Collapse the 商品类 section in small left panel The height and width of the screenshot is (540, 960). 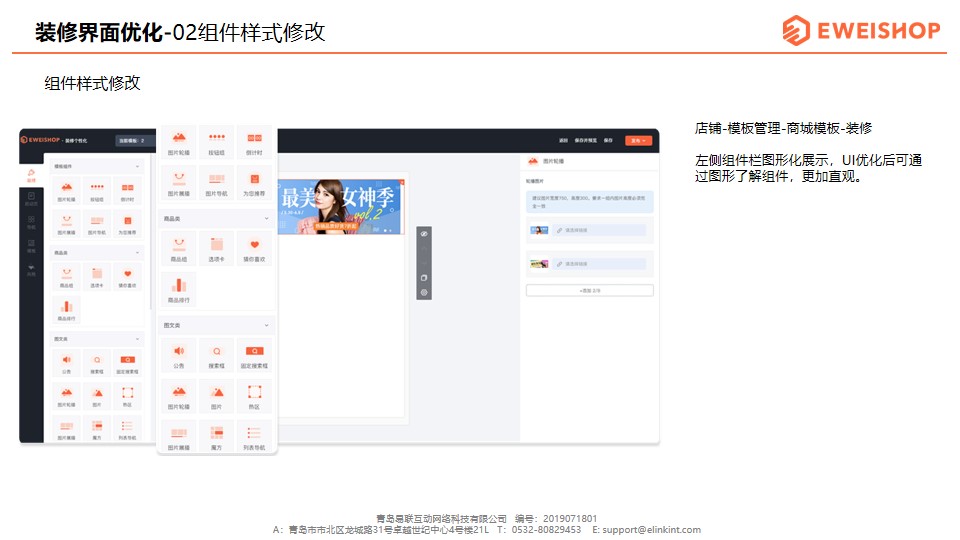coord(137,253)
